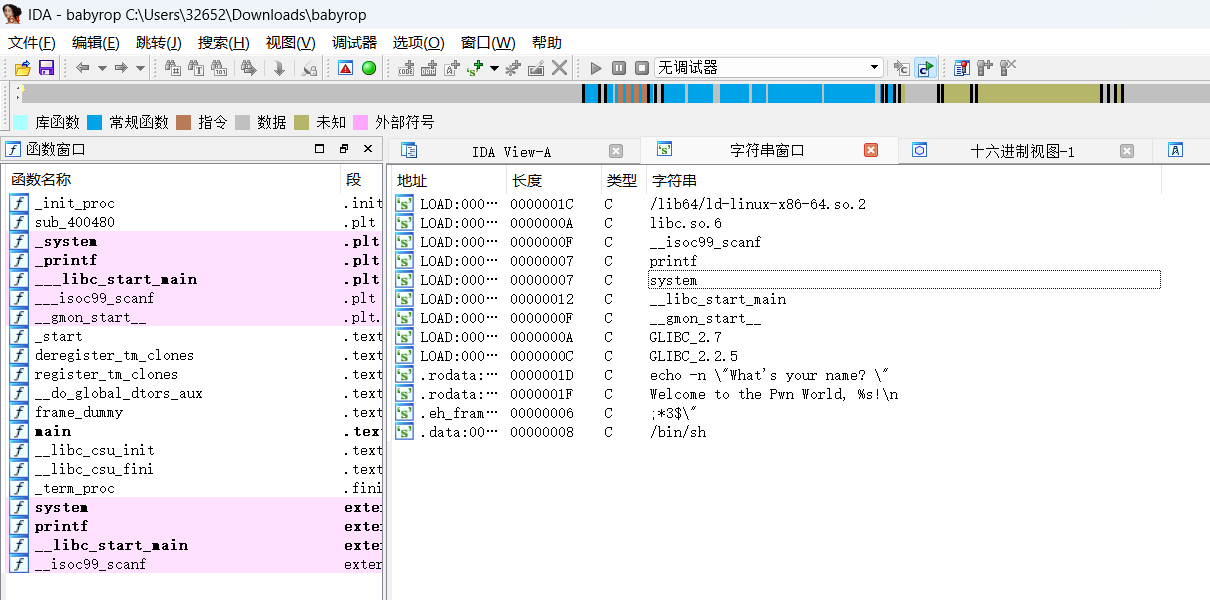Open the 搜索(H) menu
Viewport: 1210px width, 600px height.
[x=224, y=43]
